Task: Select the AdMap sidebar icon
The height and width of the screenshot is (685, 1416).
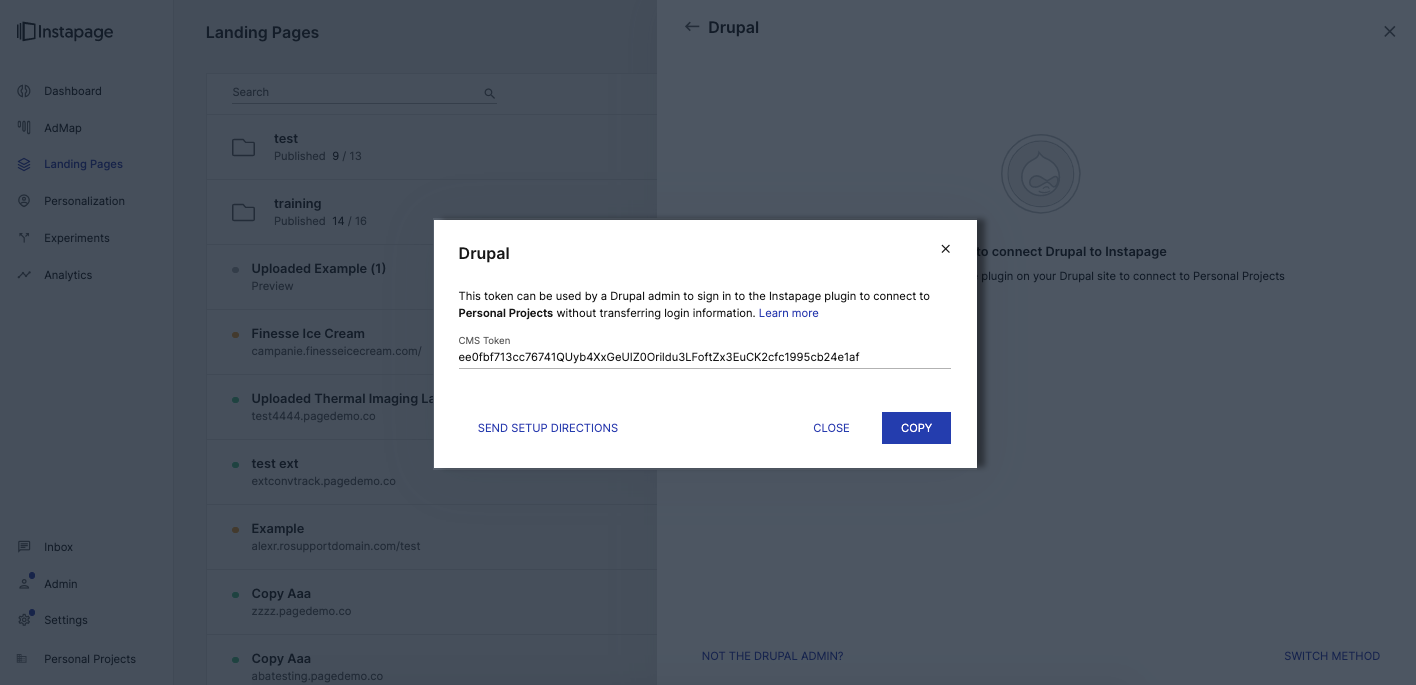Action: 24,128
